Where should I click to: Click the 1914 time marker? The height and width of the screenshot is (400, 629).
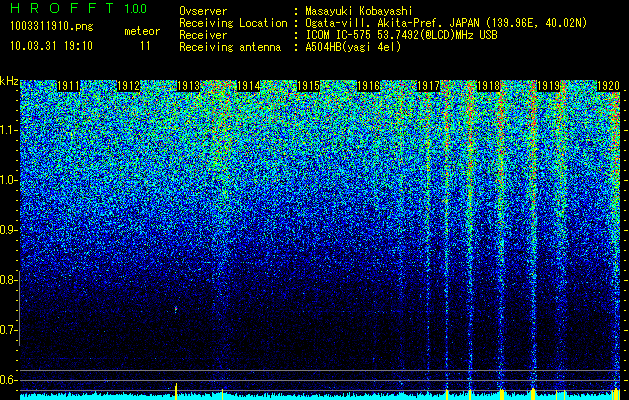click(x=248, y=86)
